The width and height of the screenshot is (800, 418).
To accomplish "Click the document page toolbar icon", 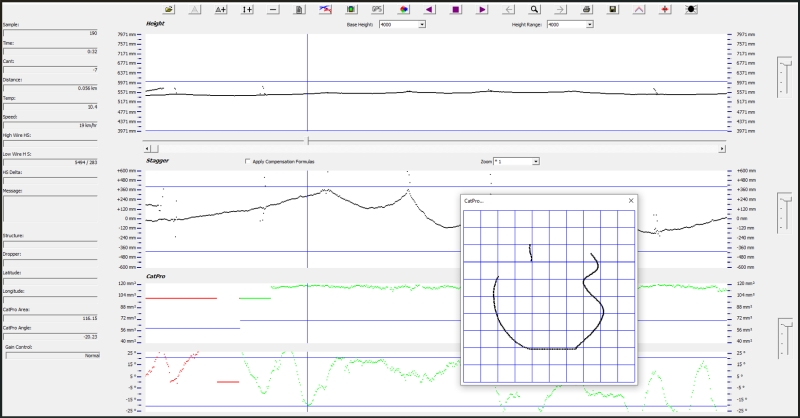I will pos(299,8).
